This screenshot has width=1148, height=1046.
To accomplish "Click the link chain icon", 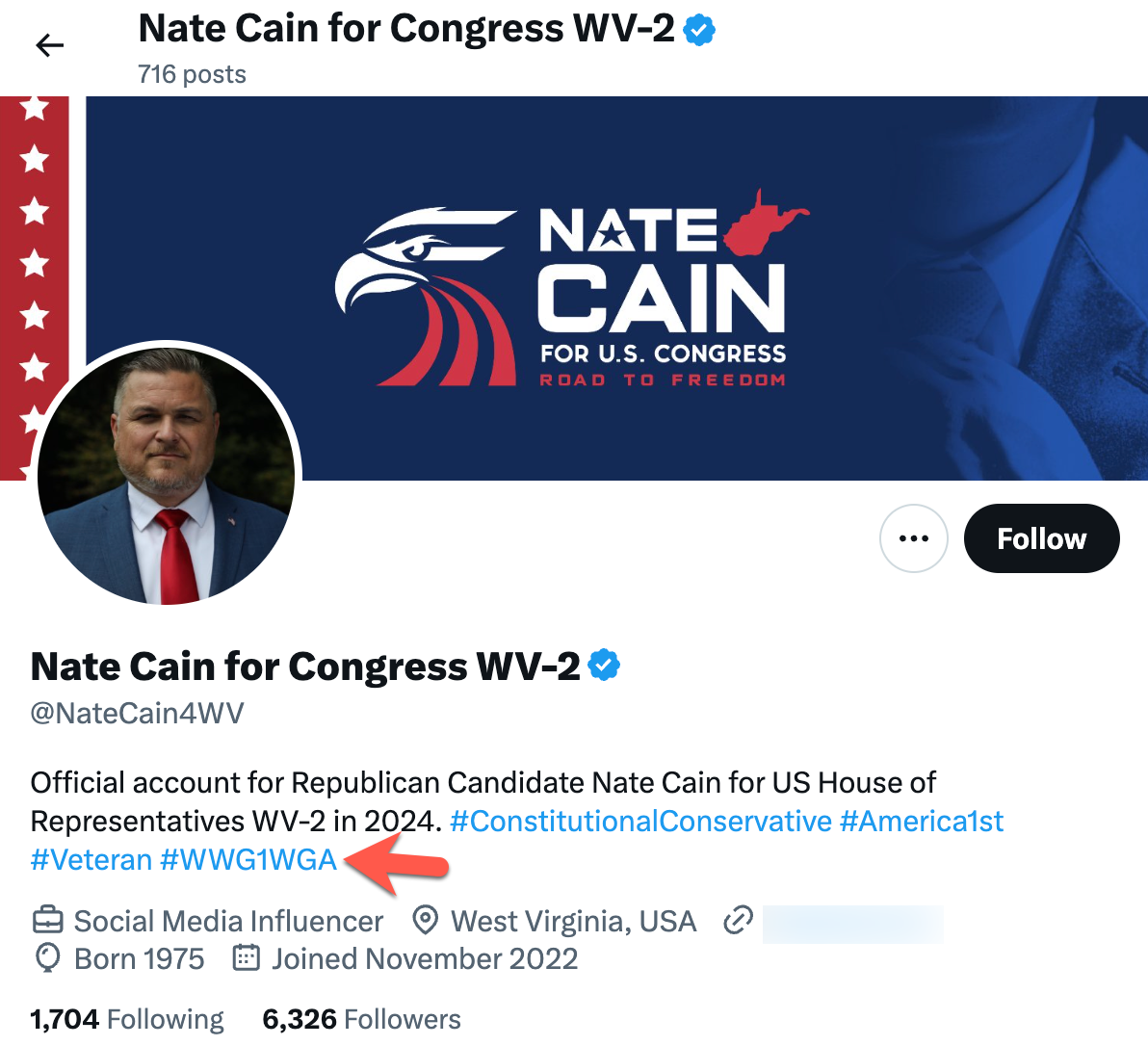I will click(738, 920).
